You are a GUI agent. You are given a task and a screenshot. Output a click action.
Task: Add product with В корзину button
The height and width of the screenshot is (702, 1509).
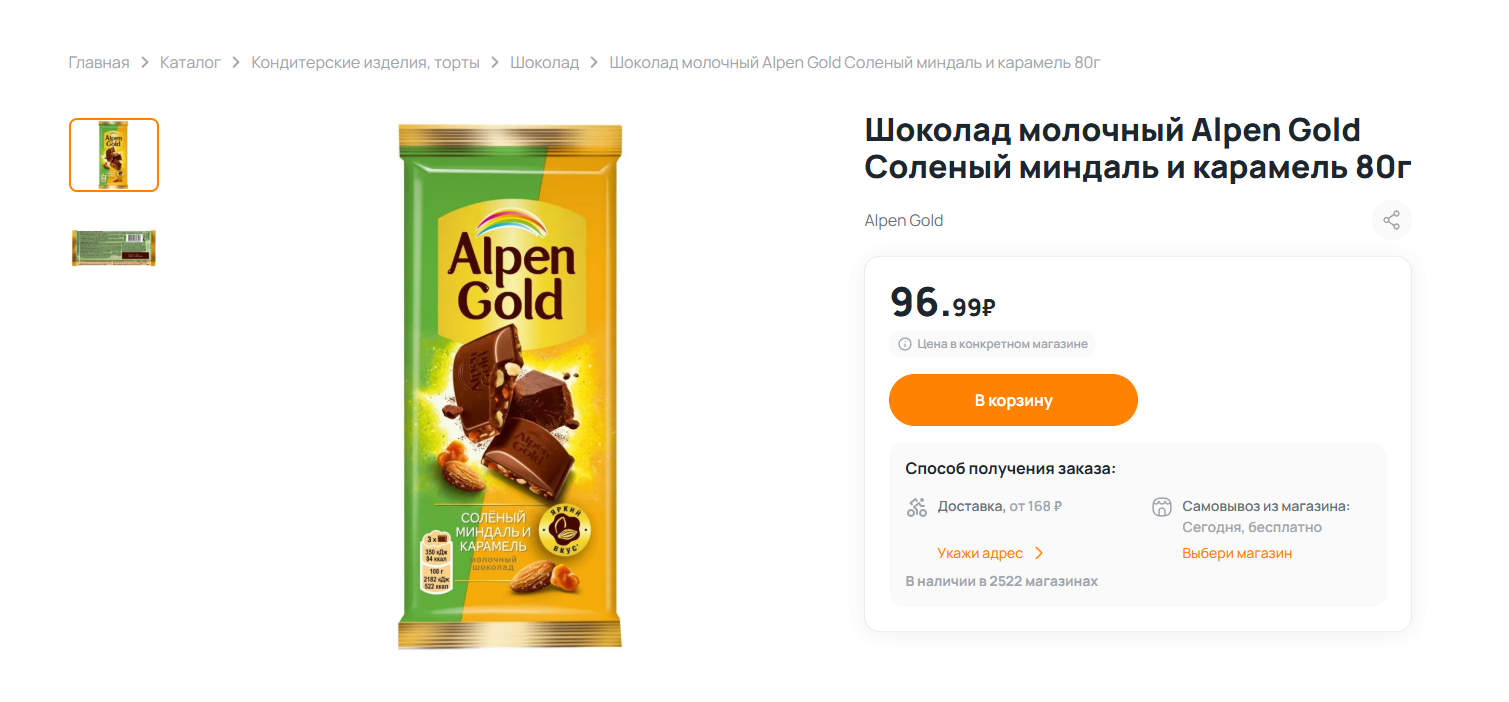[x=1013, y=400]
